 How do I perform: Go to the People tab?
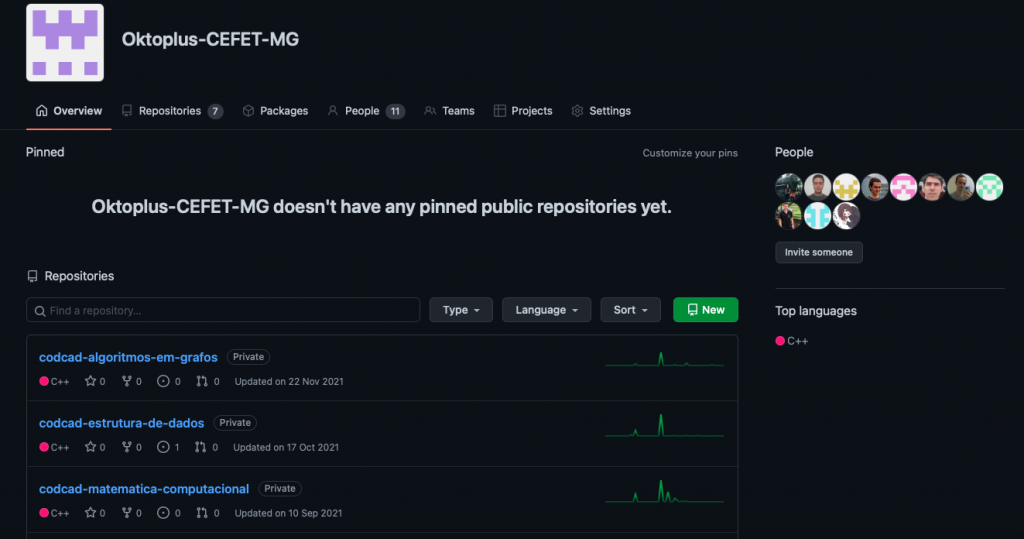[x=365, y=111]
